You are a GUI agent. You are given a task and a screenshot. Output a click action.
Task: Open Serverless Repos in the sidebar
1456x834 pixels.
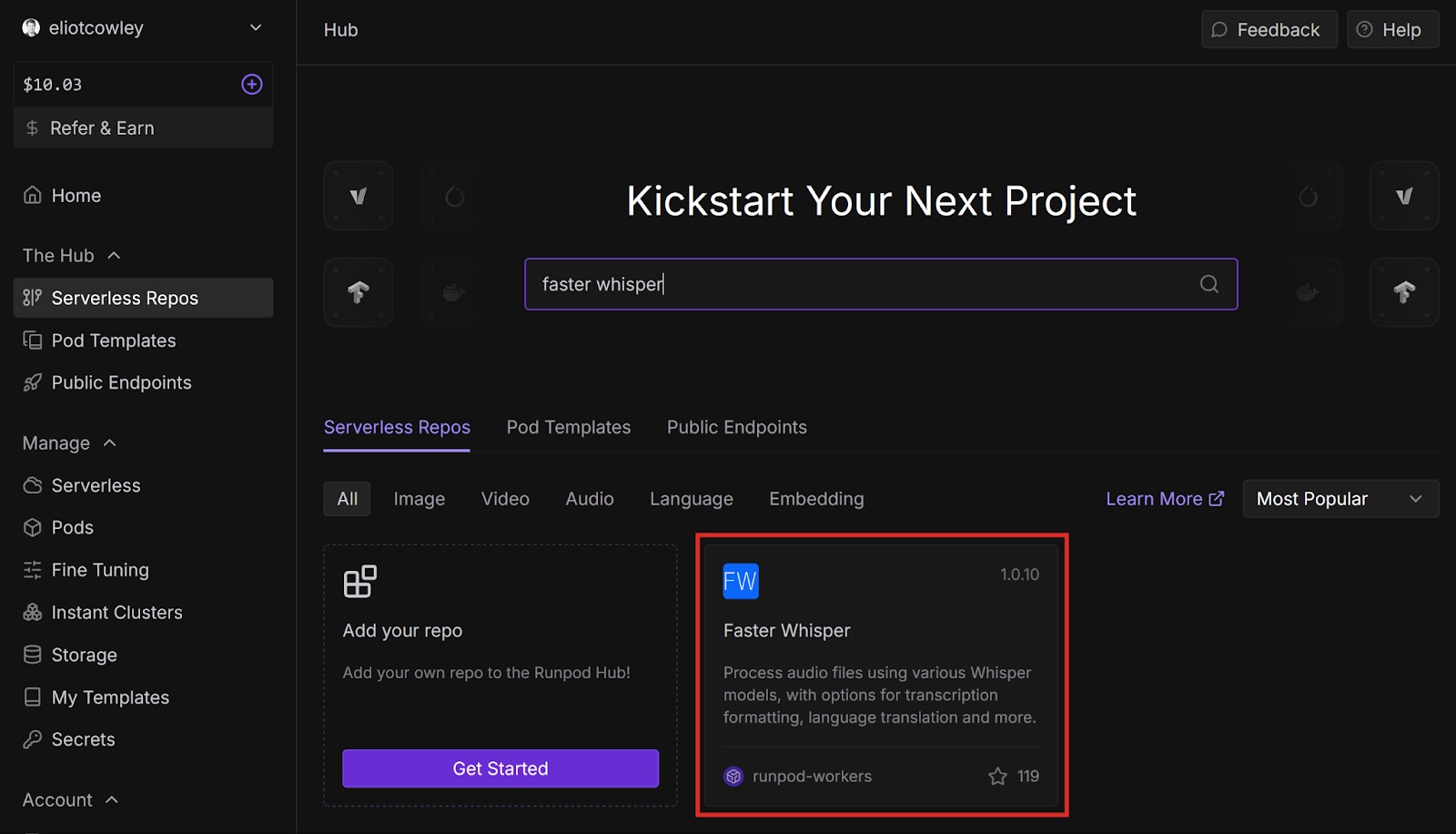(x=143, y=298)
